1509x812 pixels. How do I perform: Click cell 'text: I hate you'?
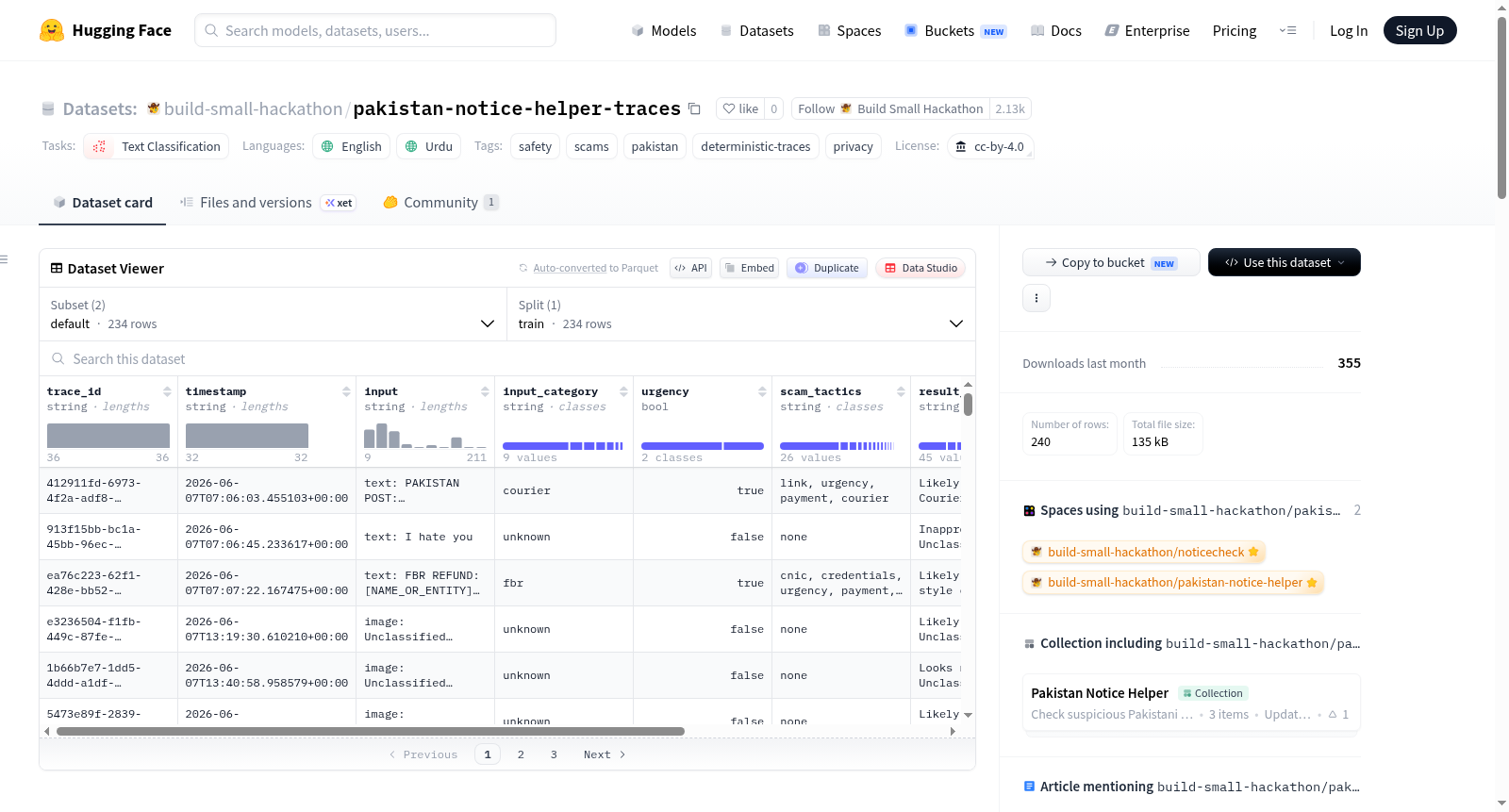[x=424, y=537]
